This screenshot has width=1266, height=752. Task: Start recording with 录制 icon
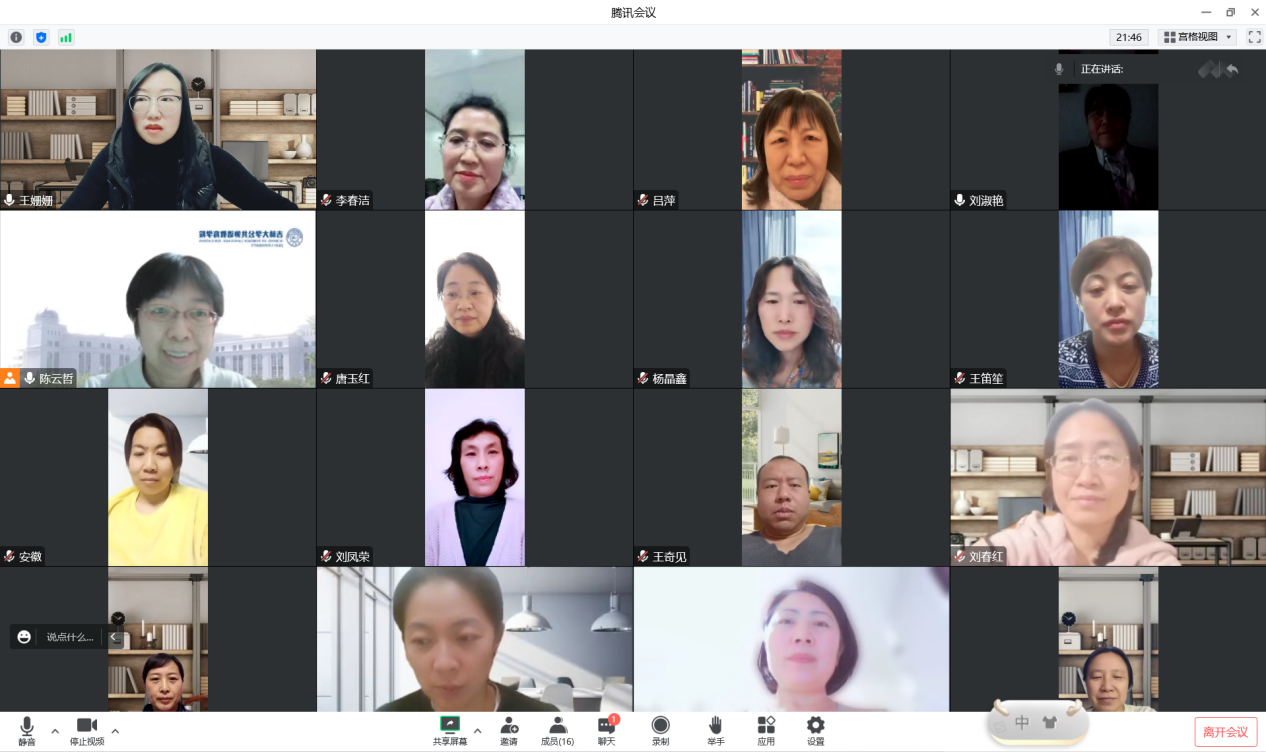660,730
